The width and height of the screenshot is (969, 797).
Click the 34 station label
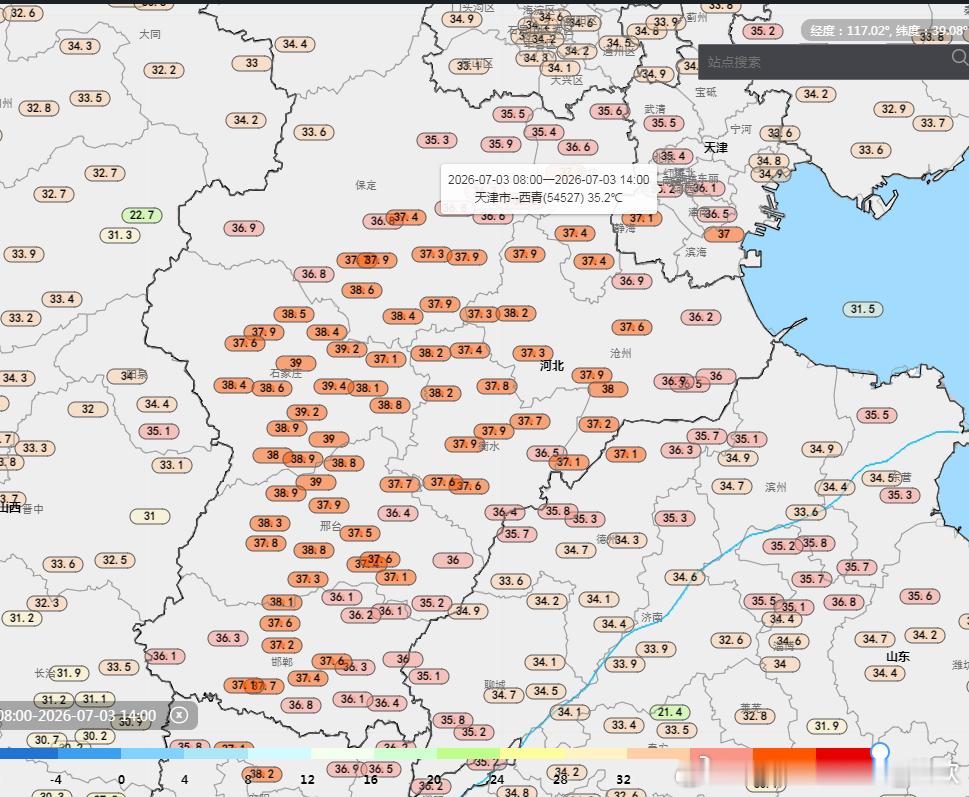(x=780, y=664)
